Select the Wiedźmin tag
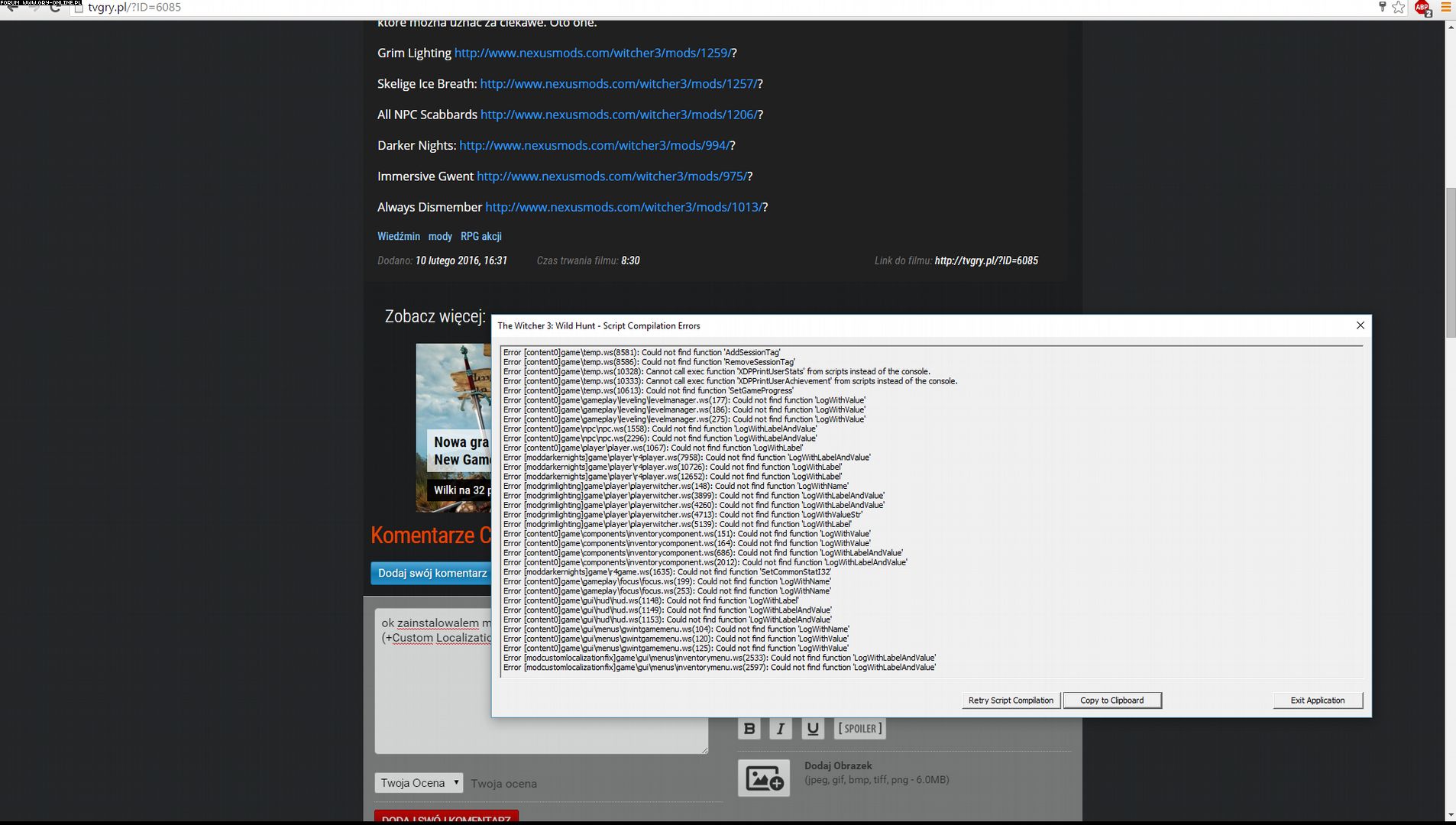The height and width of the screenshot is (825, 1456). (x=398, y=237)
